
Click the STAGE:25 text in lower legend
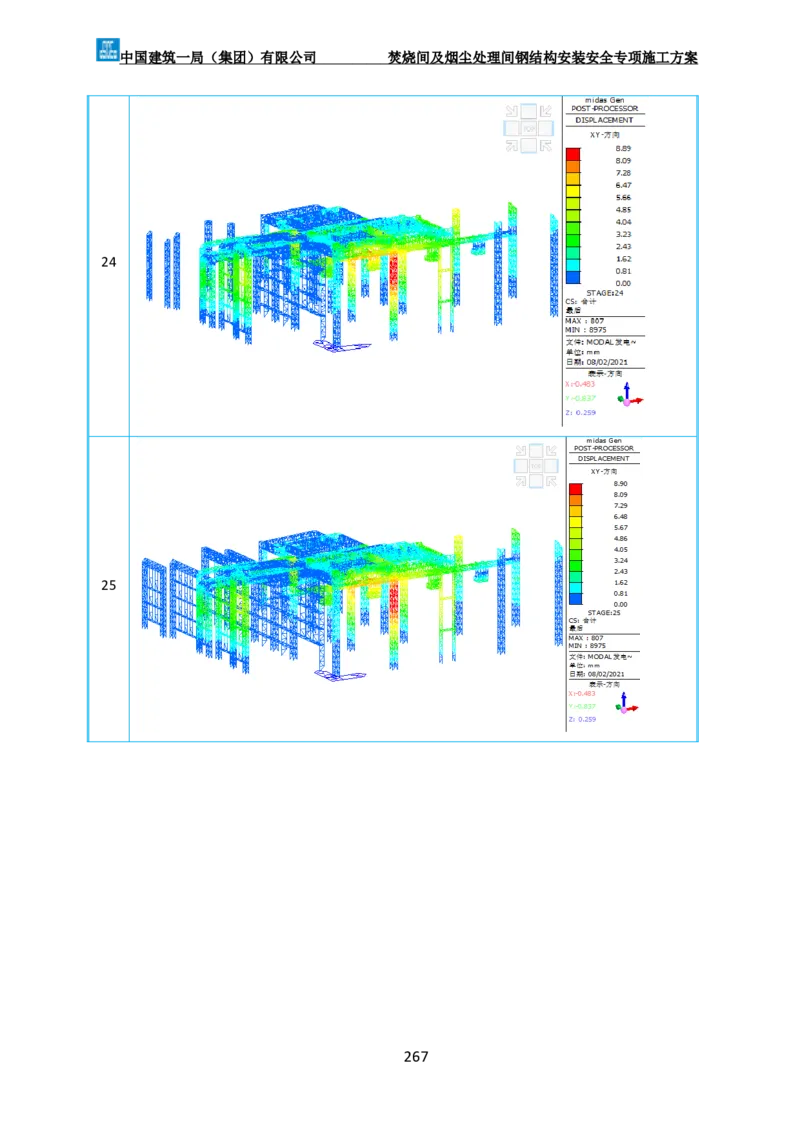[x=606, y=612]
